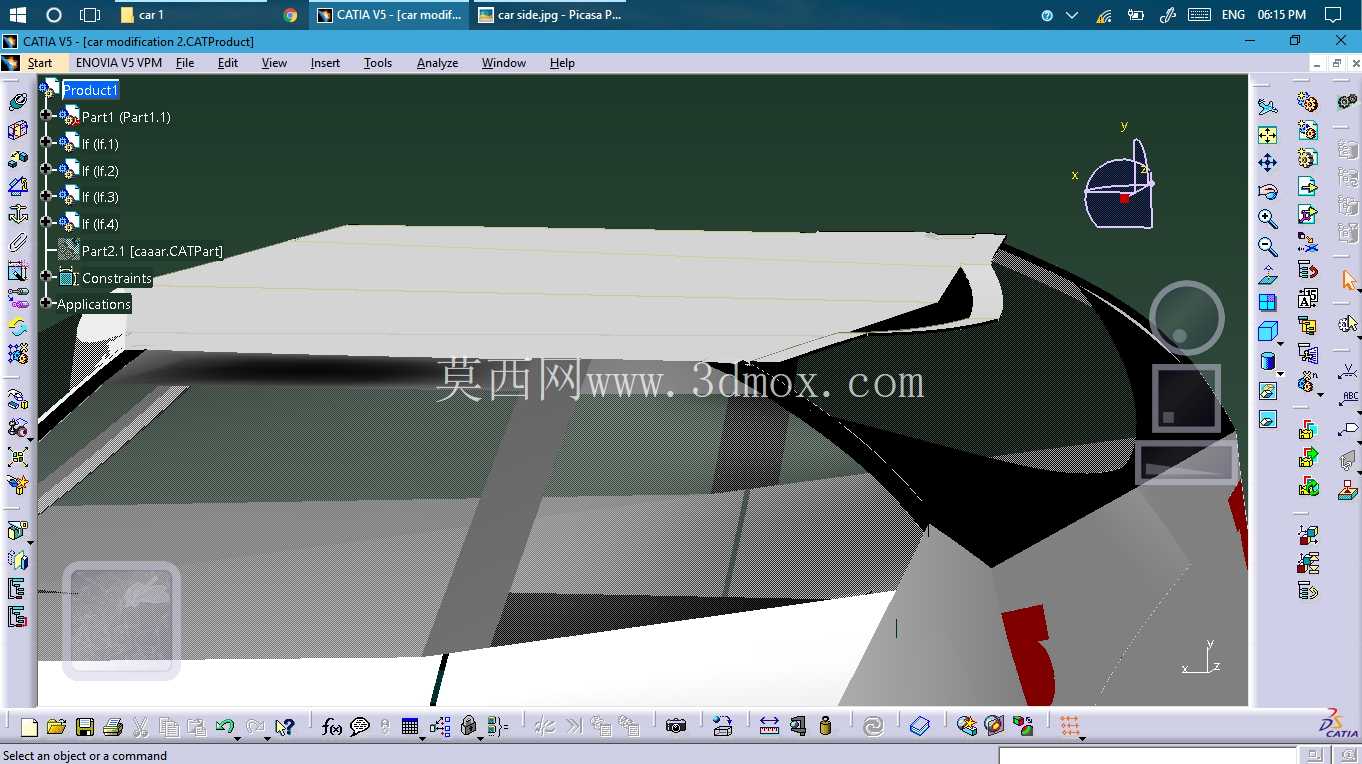Open the Window menu

point(504,63)
